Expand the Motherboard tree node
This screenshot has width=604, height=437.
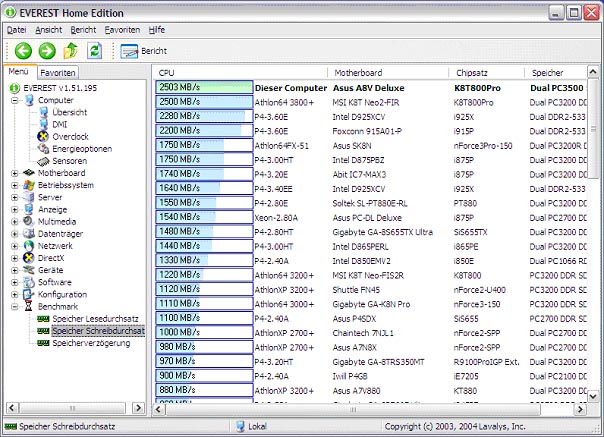(15, 173)
